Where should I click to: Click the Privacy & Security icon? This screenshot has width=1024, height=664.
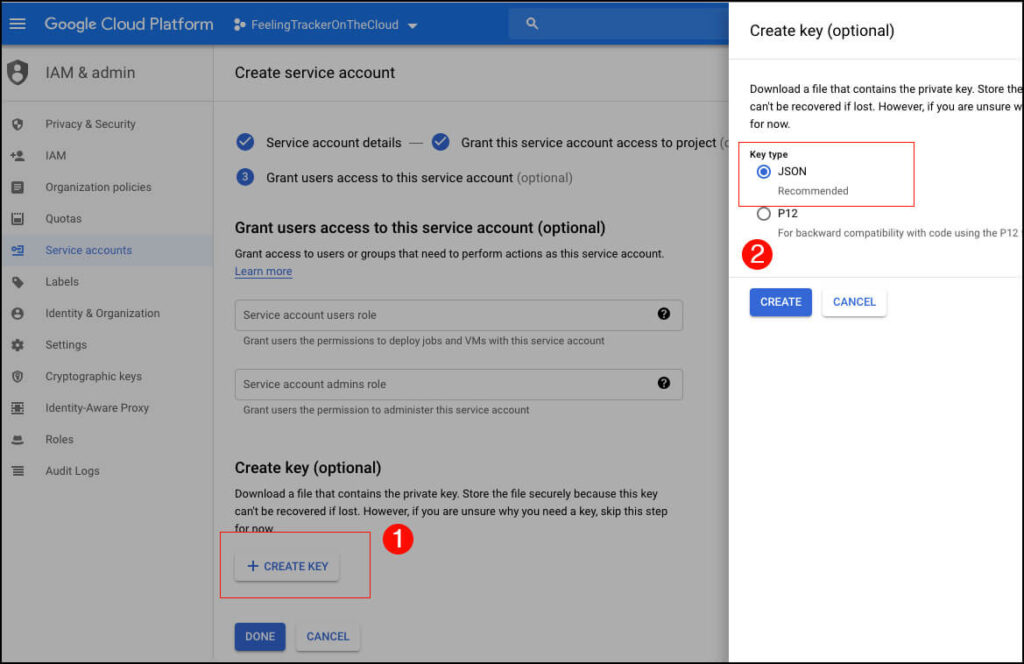click(18, 124)
